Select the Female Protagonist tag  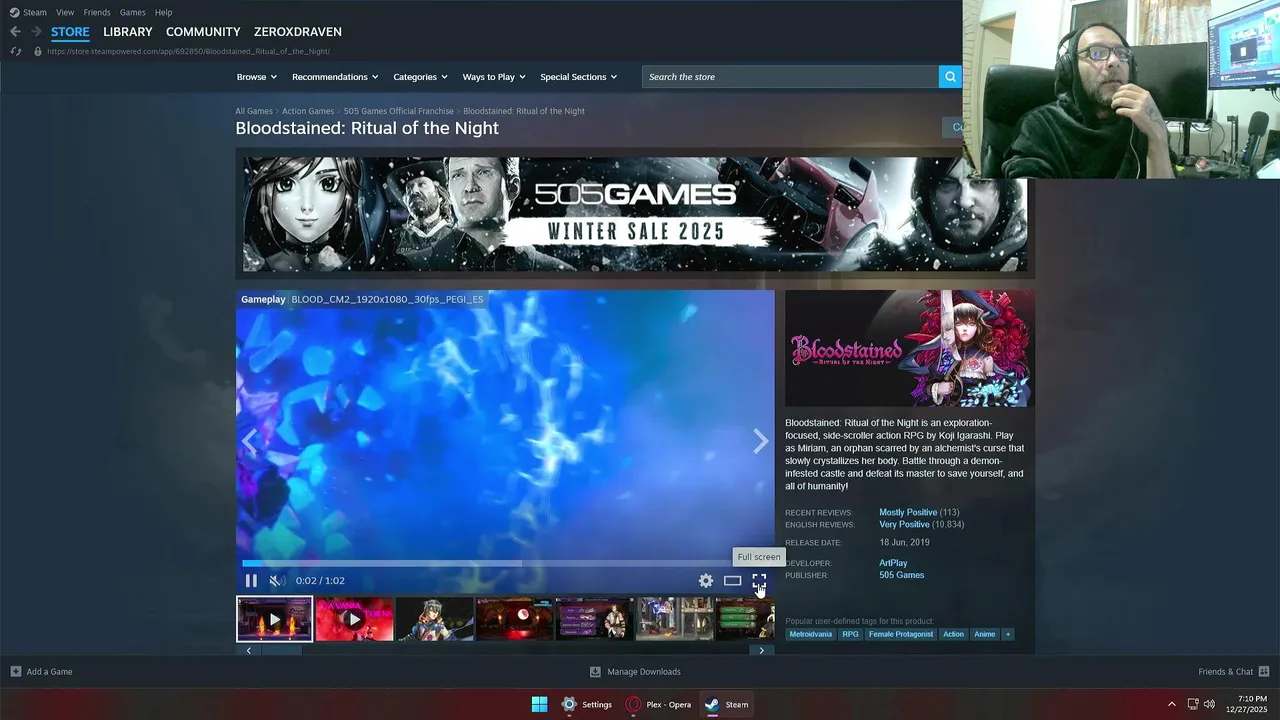(901, 634)
